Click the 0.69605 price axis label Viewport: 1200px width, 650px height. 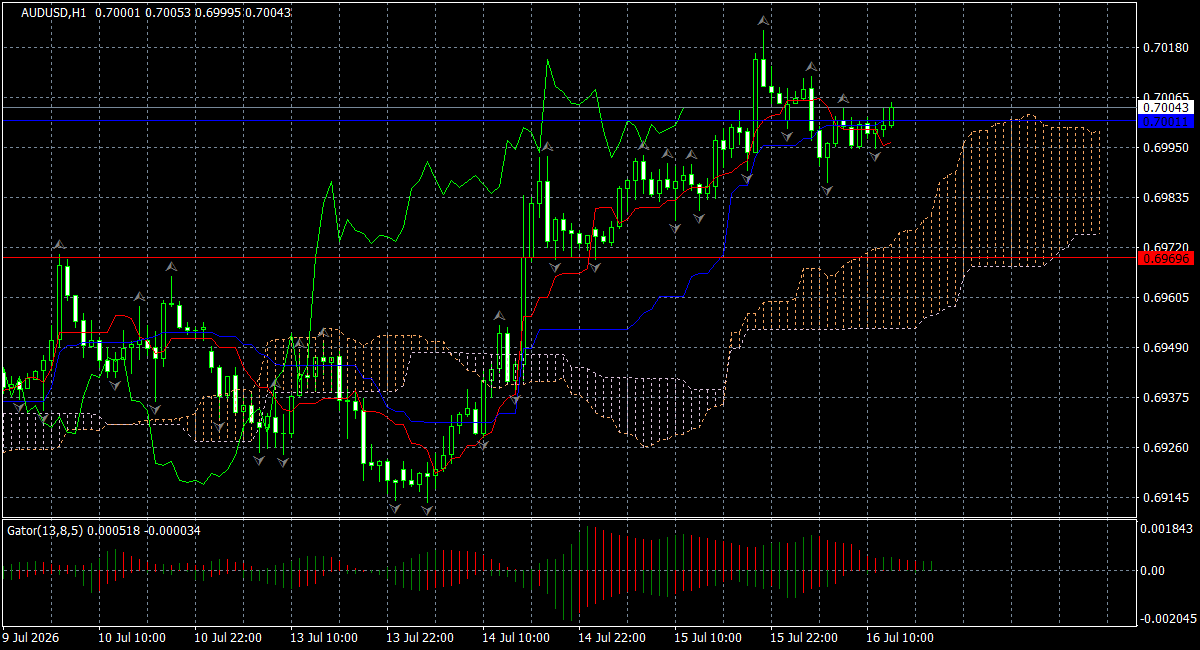coord(1165,297)
